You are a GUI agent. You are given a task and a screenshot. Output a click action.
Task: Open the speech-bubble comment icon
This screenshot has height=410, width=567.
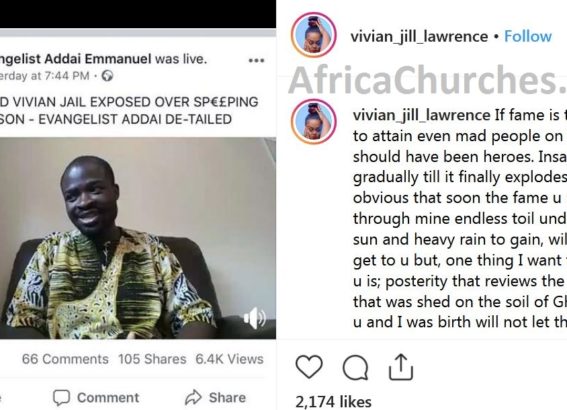coord(356,368)
